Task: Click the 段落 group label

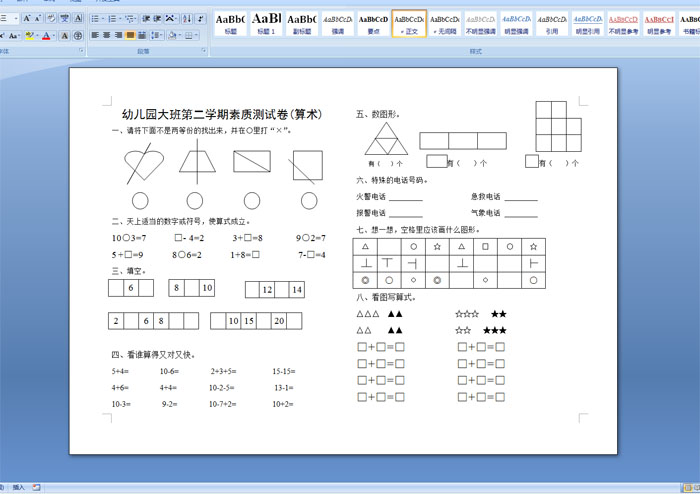Action: point(143,51)
